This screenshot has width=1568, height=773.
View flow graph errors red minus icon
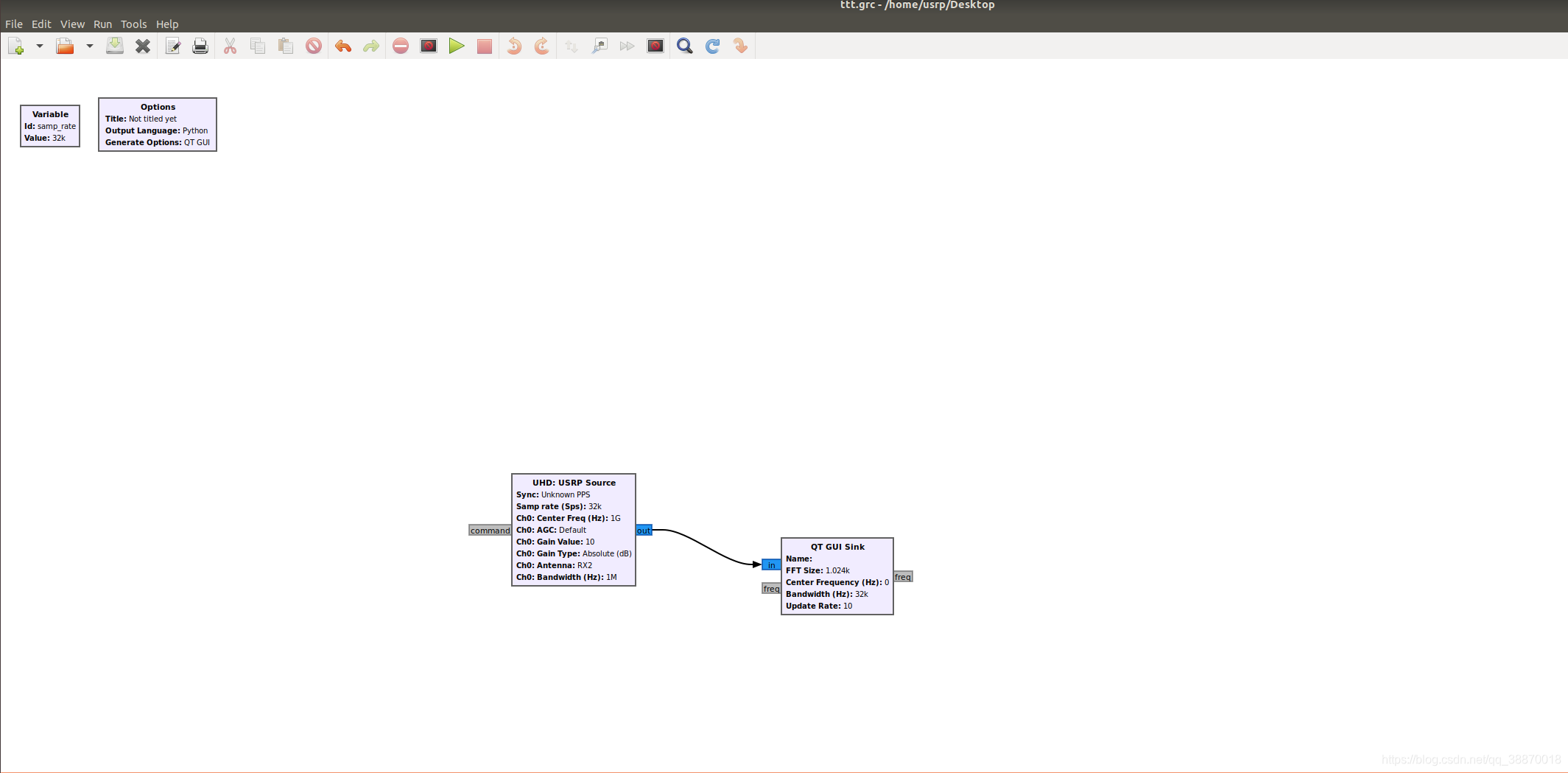point(401,46)
